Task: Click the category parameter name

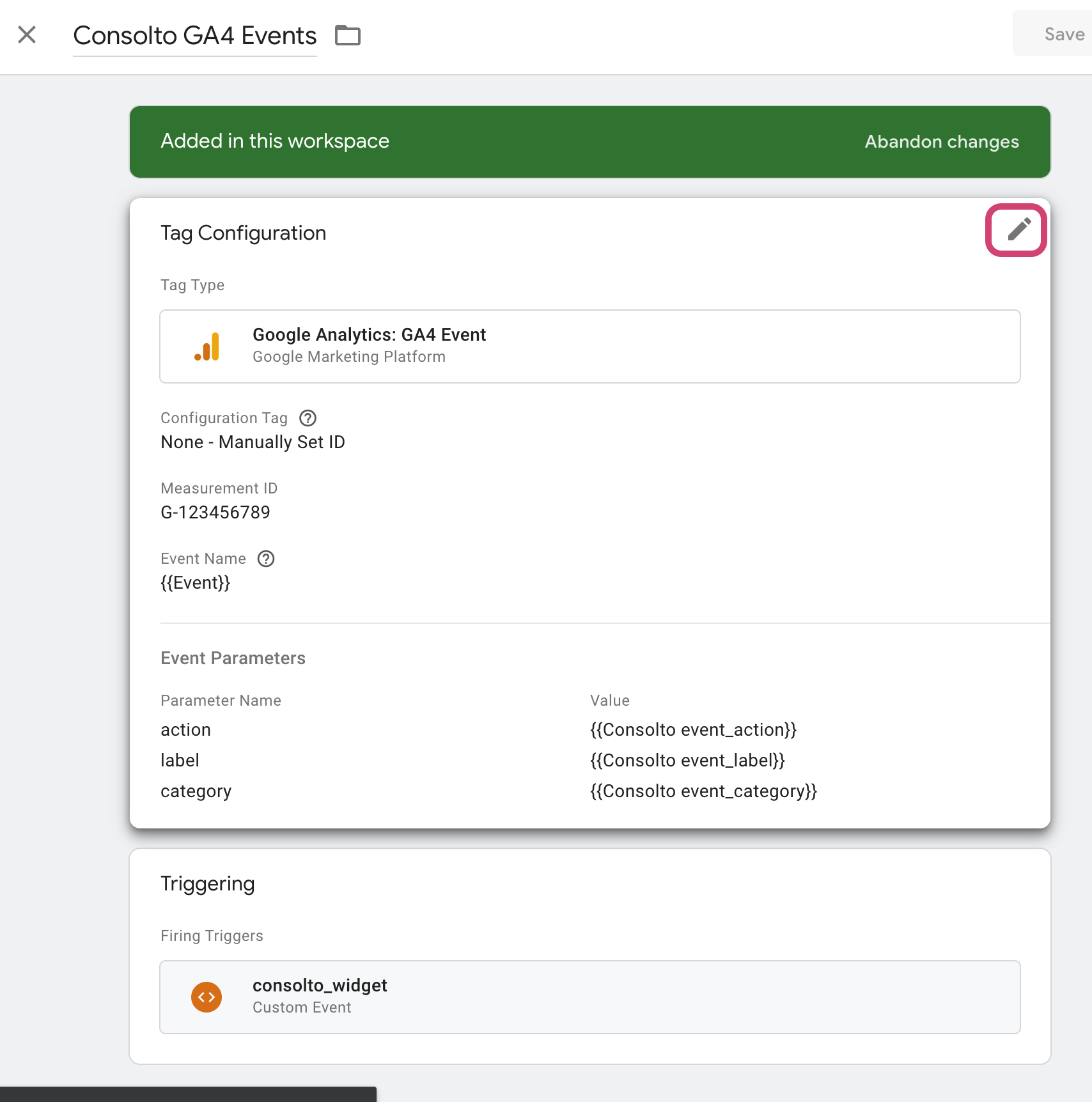Action: (196, 791)
